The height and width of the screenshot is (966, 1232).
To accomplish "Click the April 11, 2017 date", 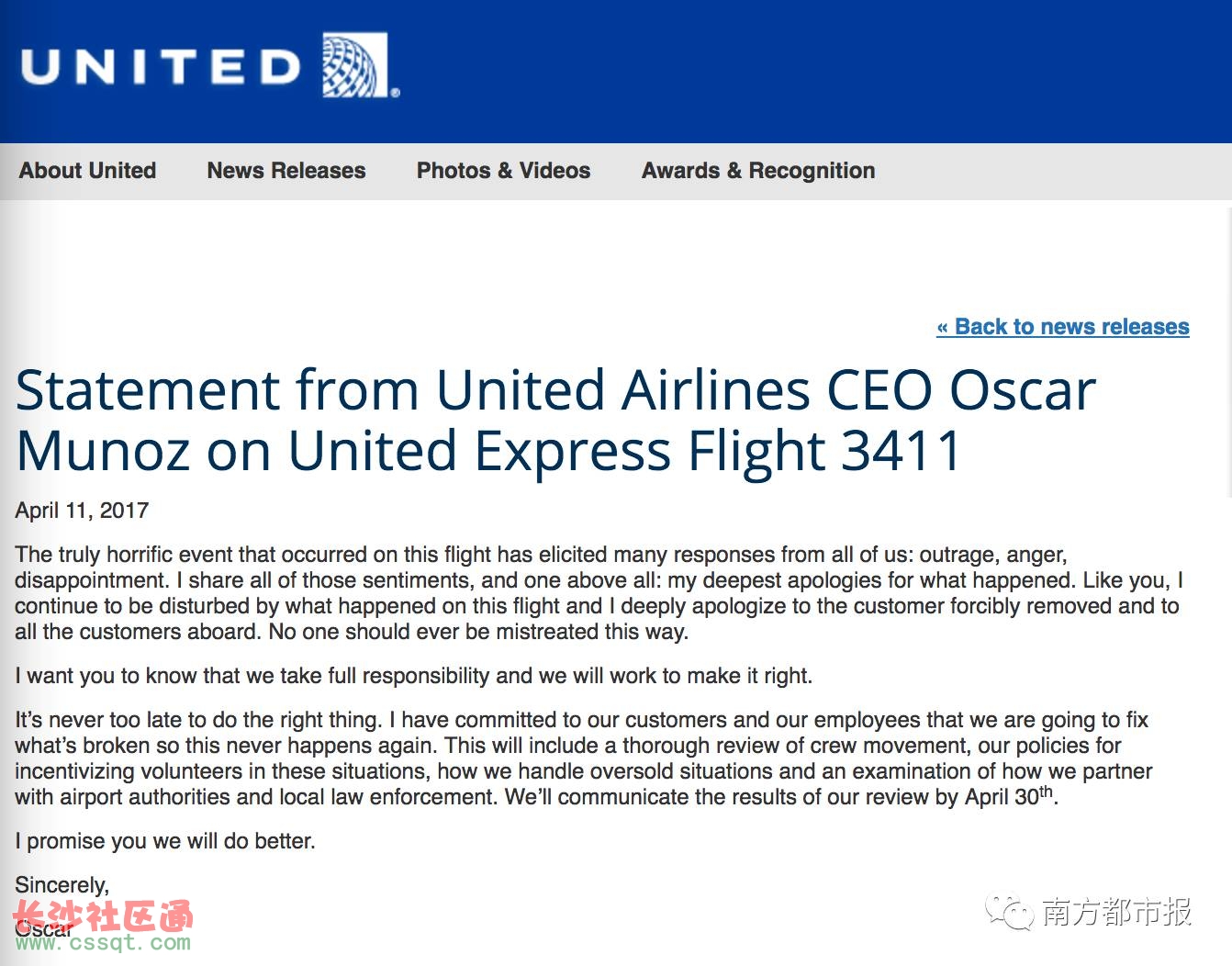I will click(82, 511).
